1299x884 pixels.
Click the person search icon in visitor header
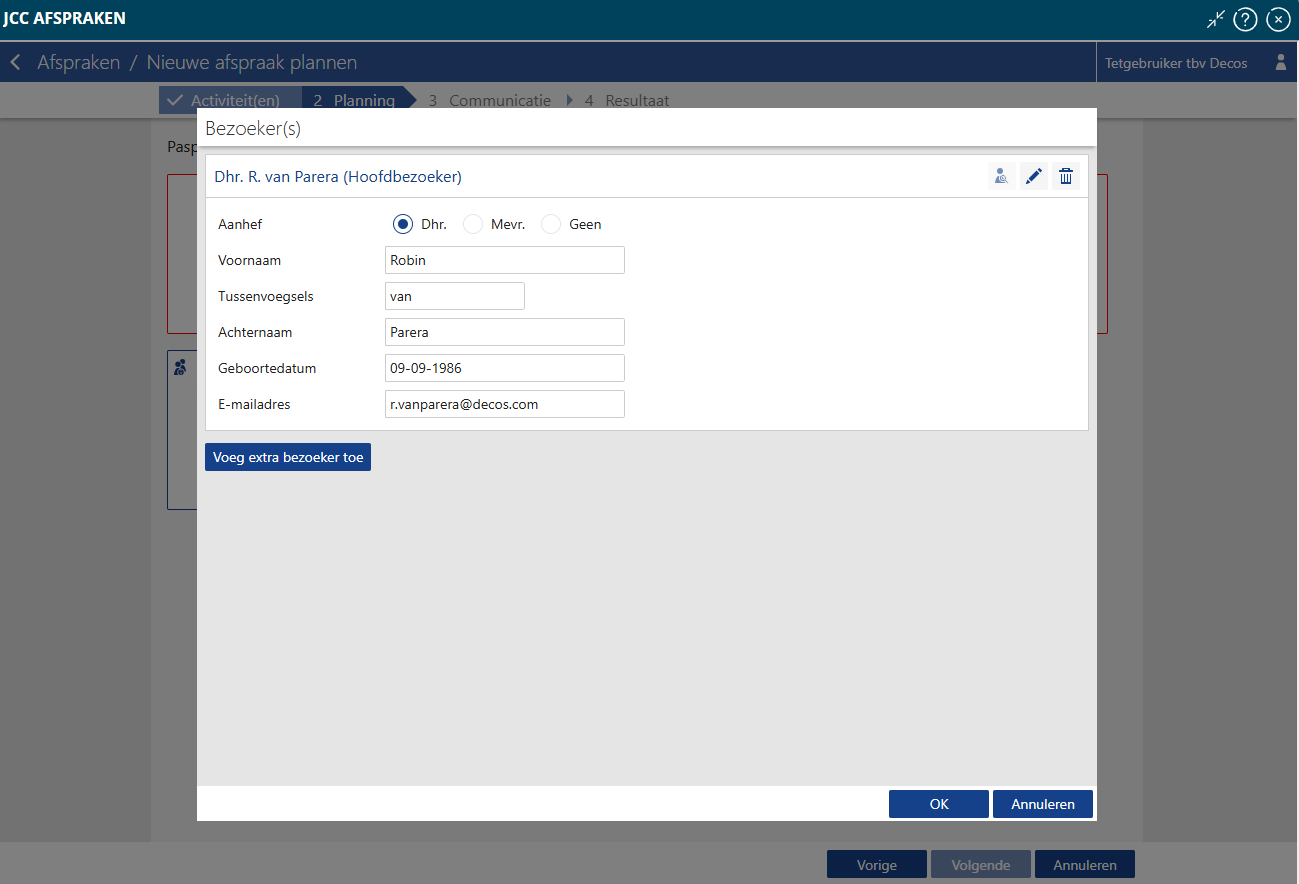(1001, 177)
